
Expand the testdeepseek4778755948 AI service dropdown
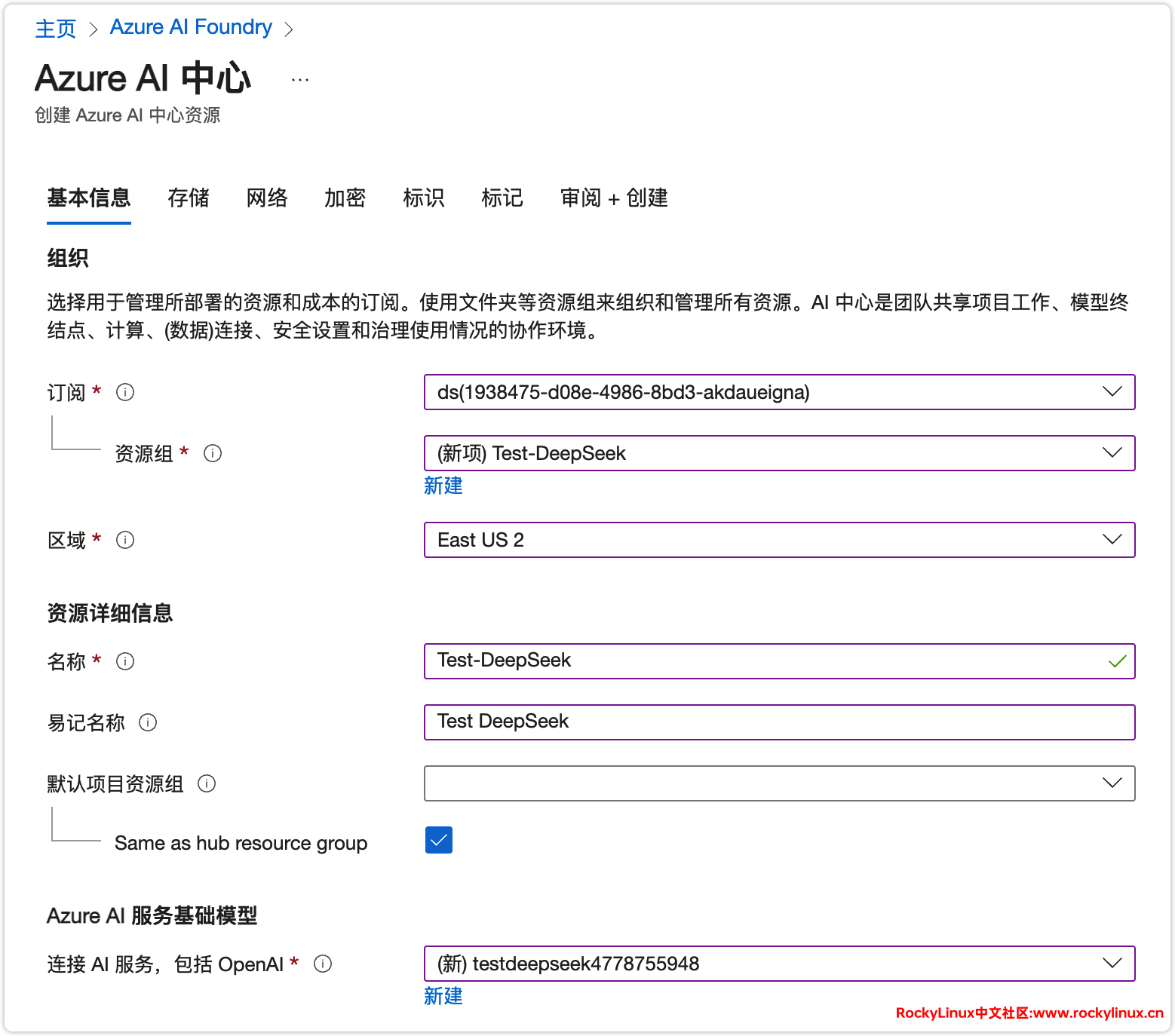pos(779,964)
